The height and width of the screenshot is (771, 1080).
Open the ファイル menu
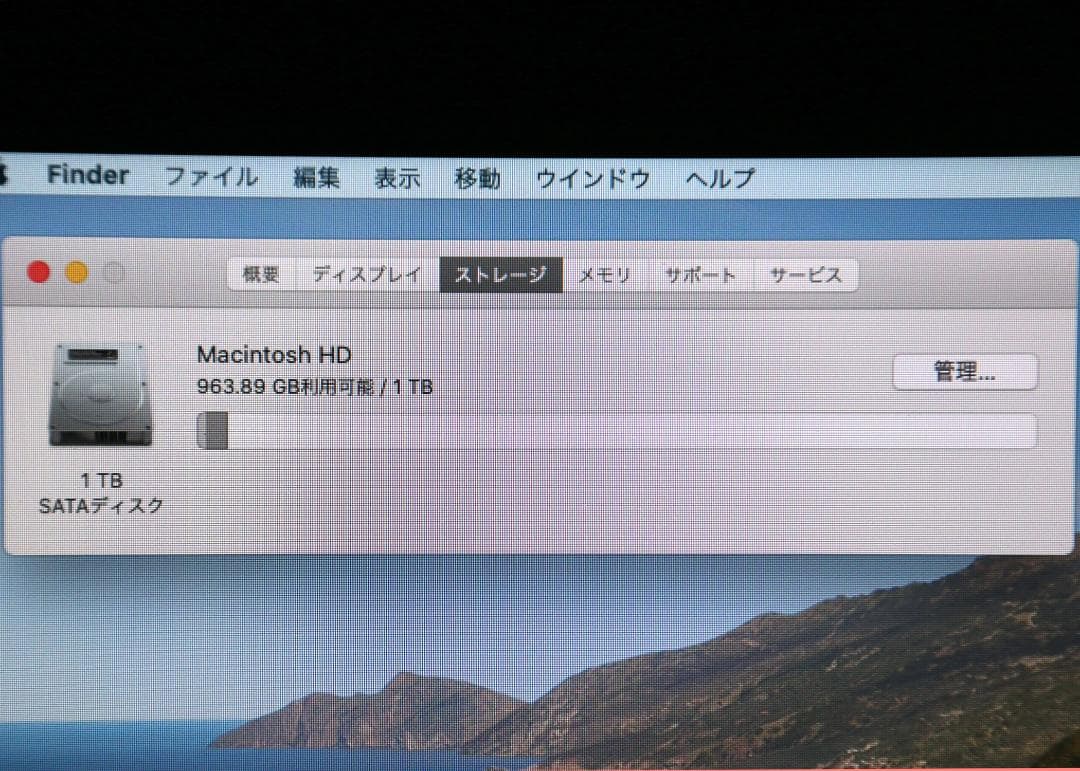pyautogui.click(x=211, y=177)
